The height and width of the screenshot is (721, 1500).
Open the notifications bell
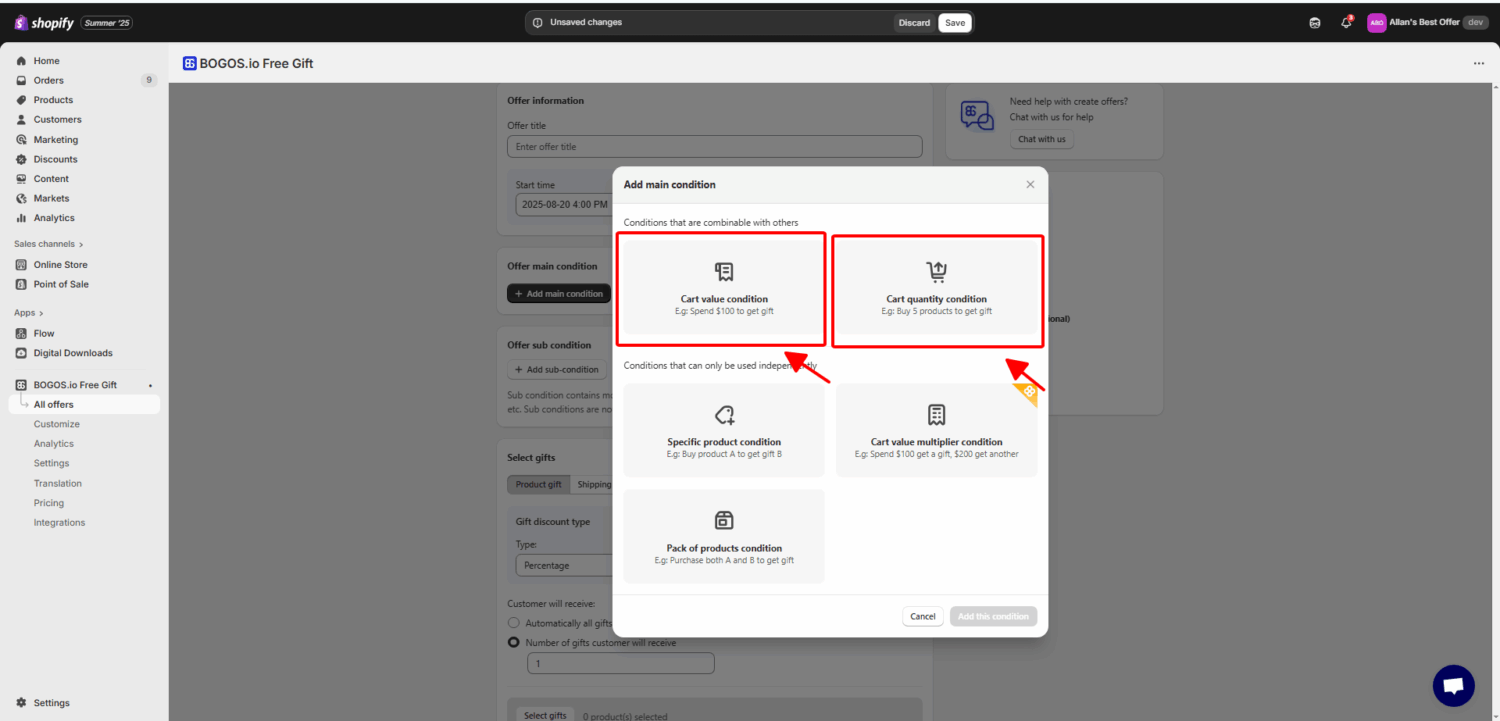tap(1346, 22)
